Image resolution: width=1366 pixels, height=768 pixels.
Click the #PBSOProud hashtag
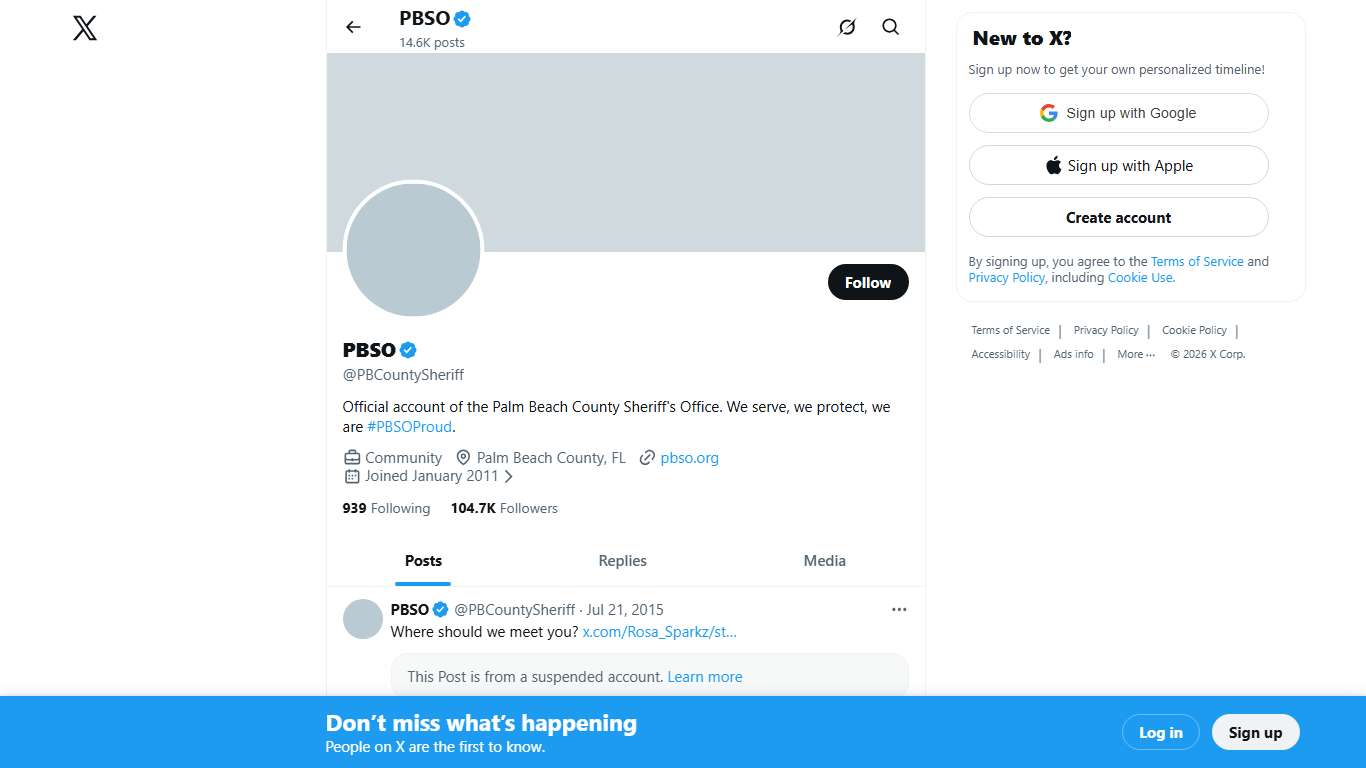point(409,427)
